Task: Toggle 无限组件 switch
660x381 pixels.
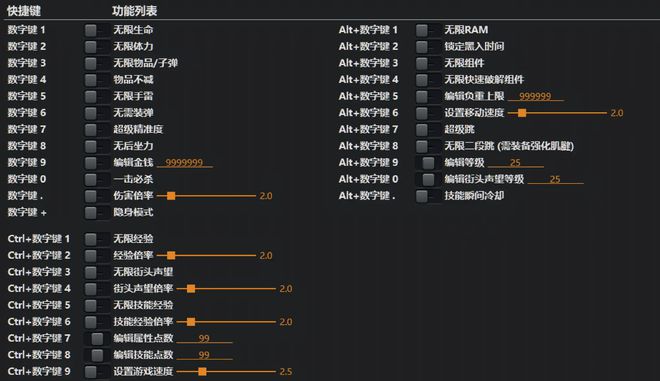Action: pos(428,63)
